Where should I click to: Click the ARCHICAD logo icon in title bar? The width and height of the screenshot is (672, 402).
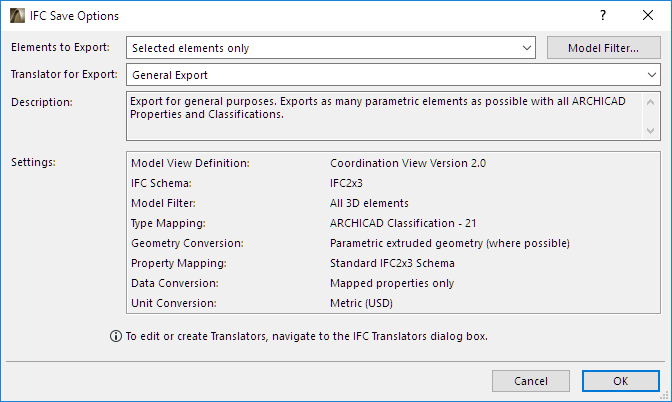tap(15, 16)
